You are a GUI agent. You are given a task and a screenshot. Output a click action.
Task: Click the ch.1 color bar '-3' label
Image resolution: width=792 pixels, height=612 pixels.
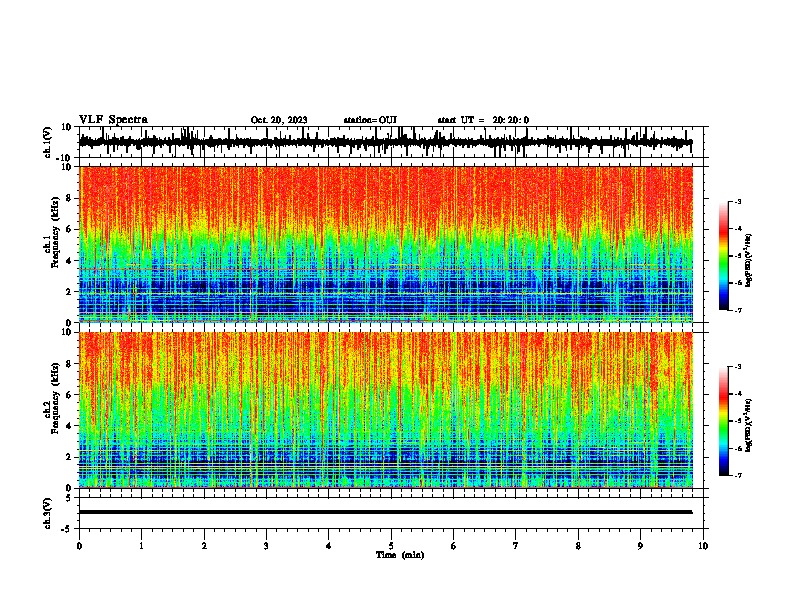tap(737, 201)
